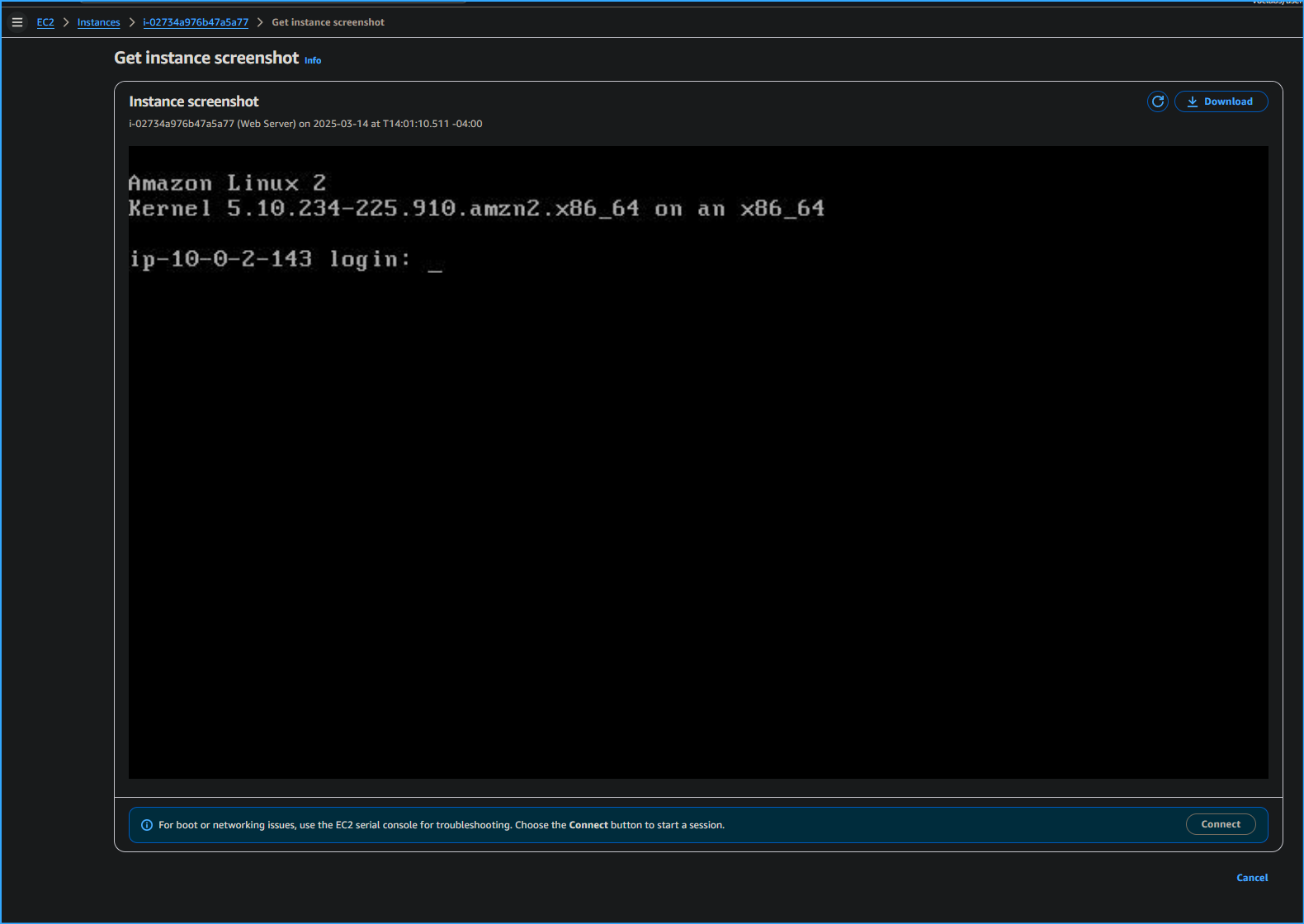Cancel and leave the screenshot page
1304x924 pixels.
pyautogui.click(x=1252, y=878)
